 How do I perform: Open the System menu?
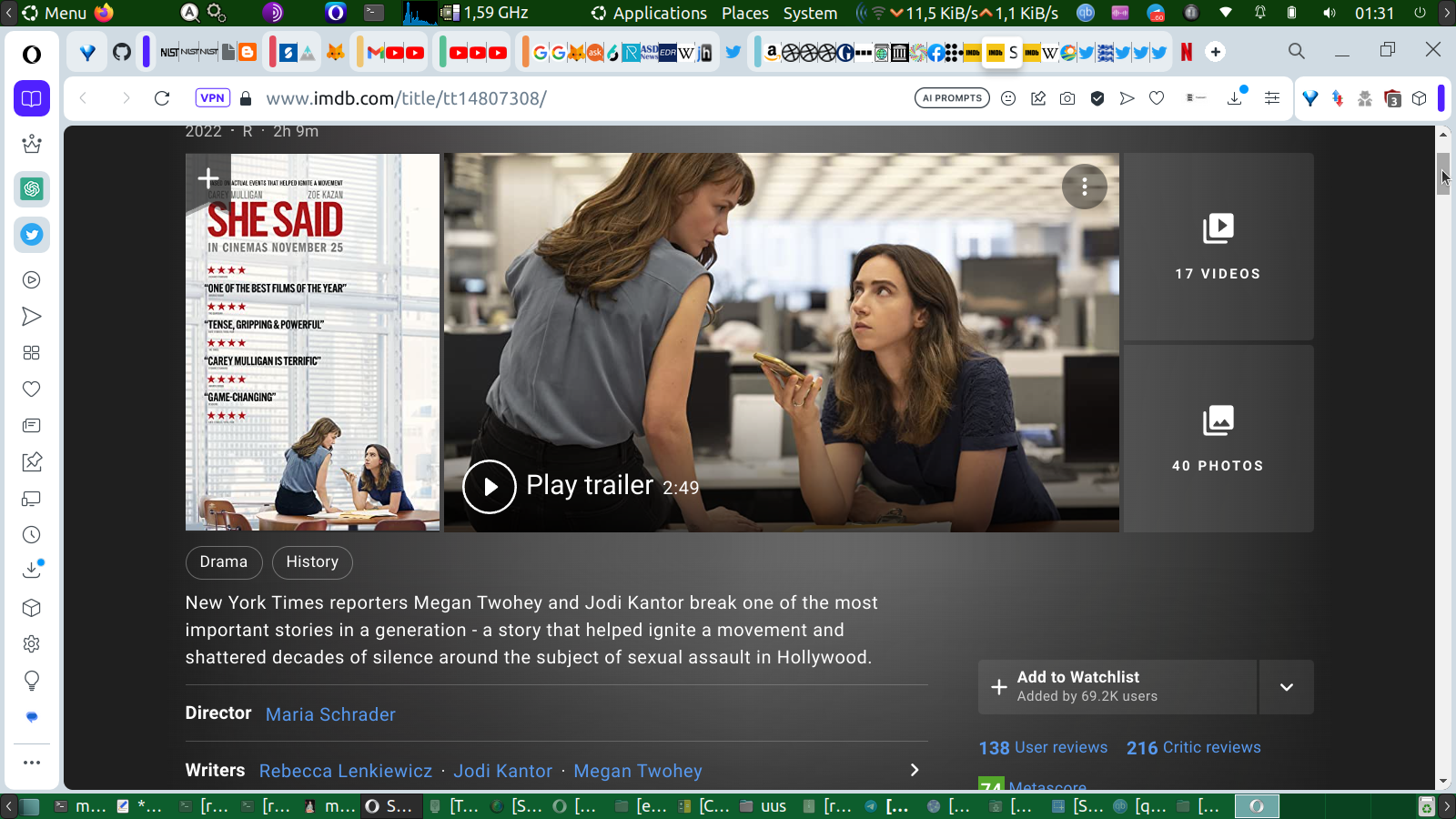point(810,13)
